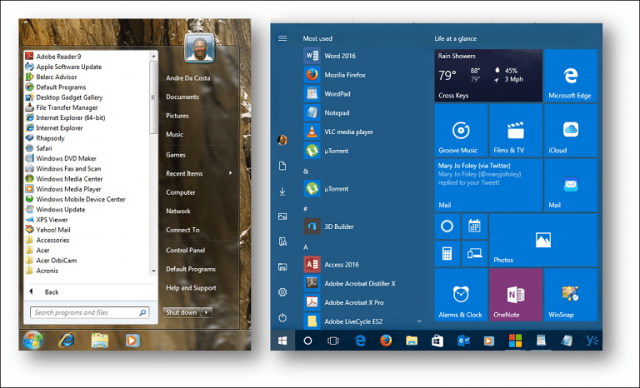Screen dimensions: 640x388
Task: Click Back in the All Programs list
Action: point(44,292)
